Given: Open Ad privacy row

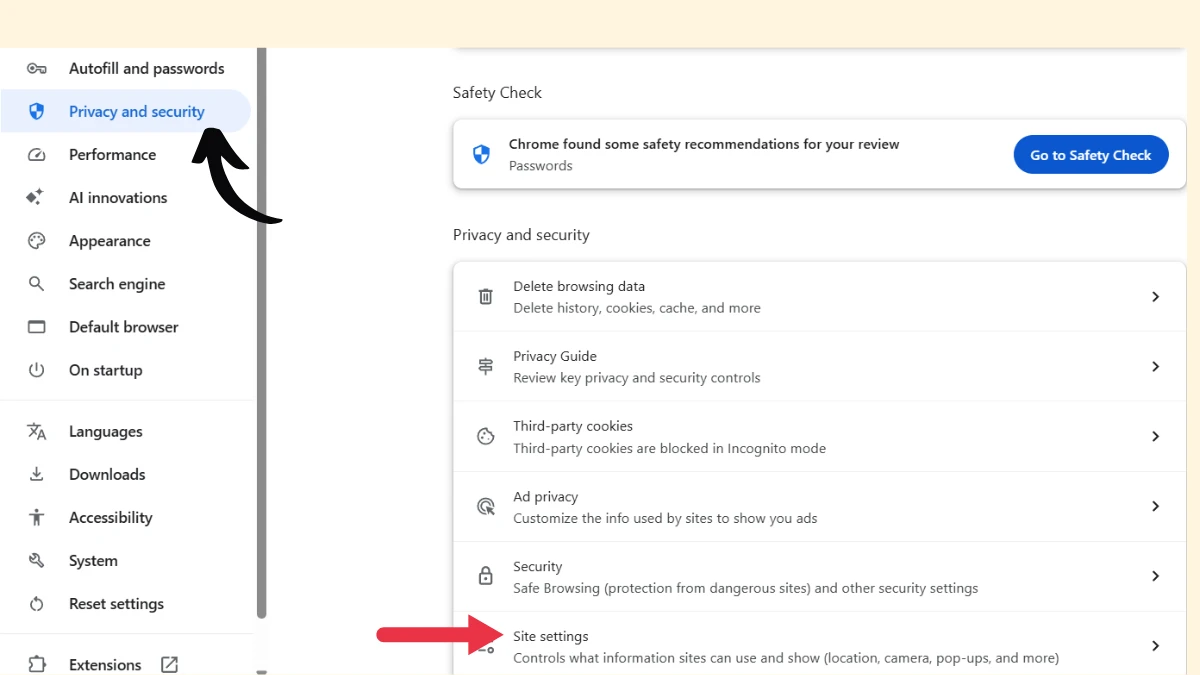Looking at the screenshot, I should point(820,507).
